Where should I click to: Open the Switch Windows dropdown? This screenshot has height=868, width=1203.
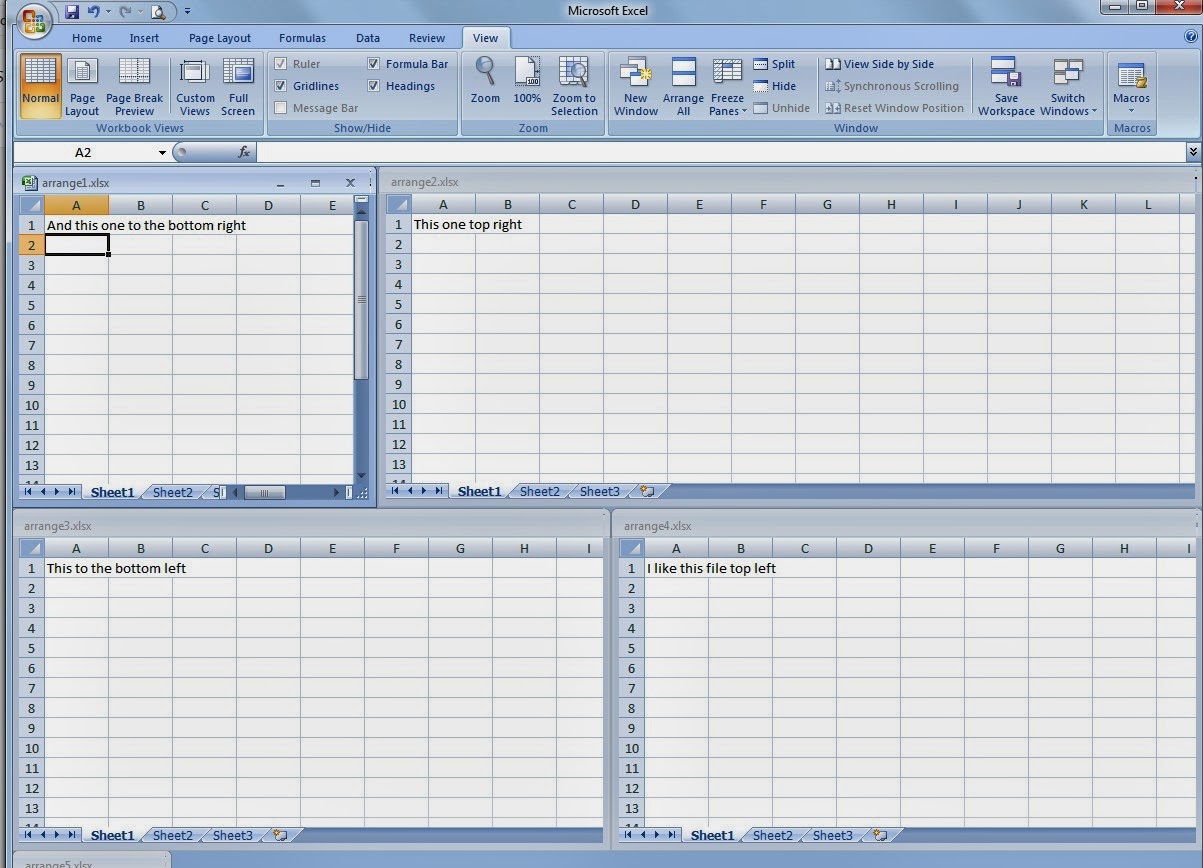pyautogui.click(x=1068, y=90)
